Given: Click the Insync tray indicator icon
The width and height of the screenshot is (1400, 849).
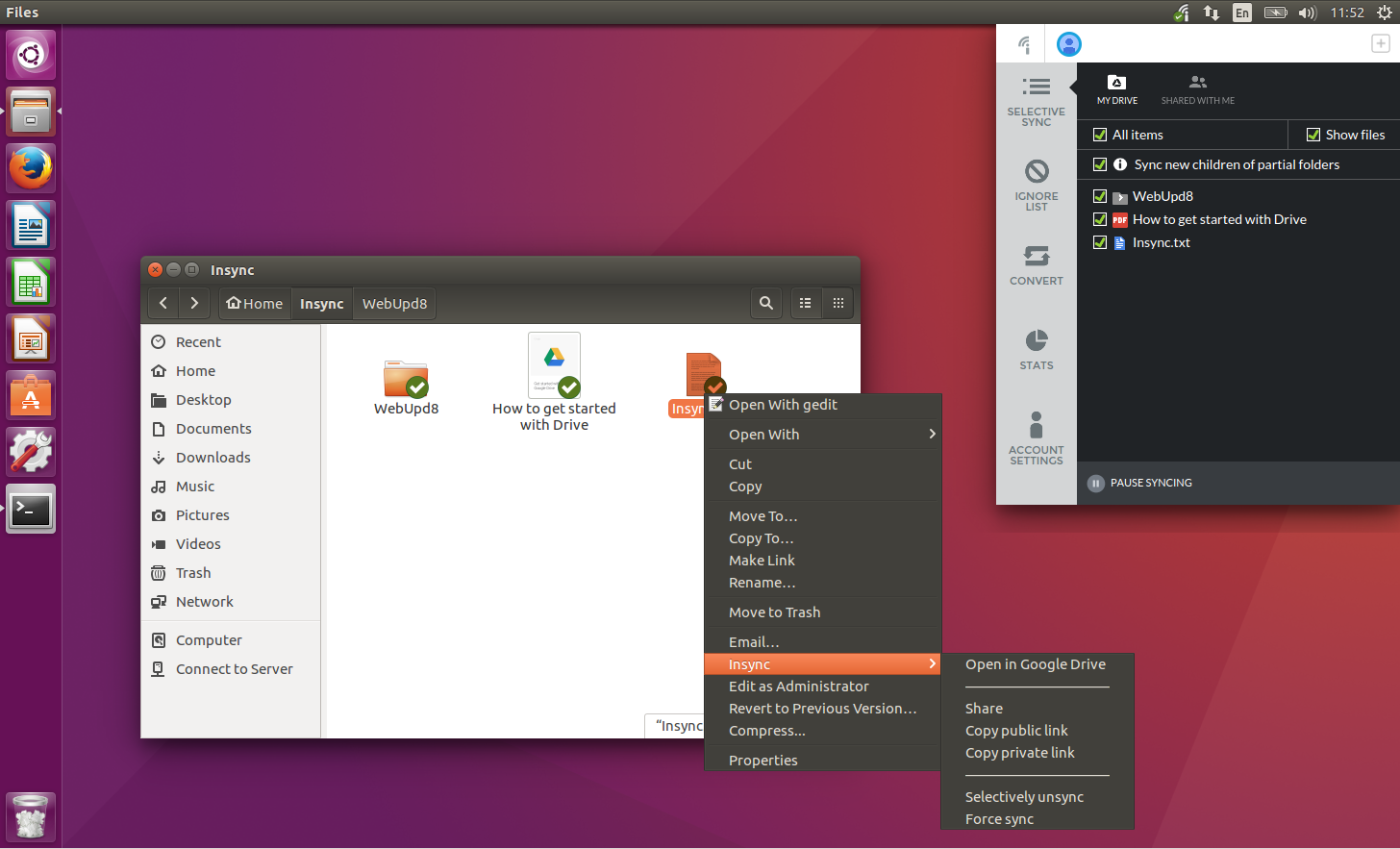Looking at the screenshot, I should pyautogui.click(x=1182, y=12).
